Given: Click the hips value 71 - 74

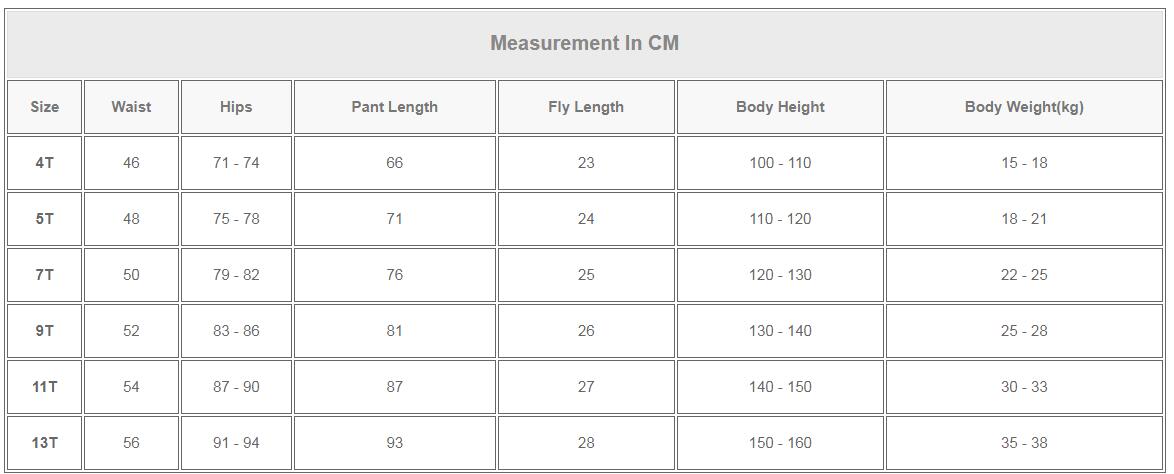Looking at the screenshot, I should [236, 163].
